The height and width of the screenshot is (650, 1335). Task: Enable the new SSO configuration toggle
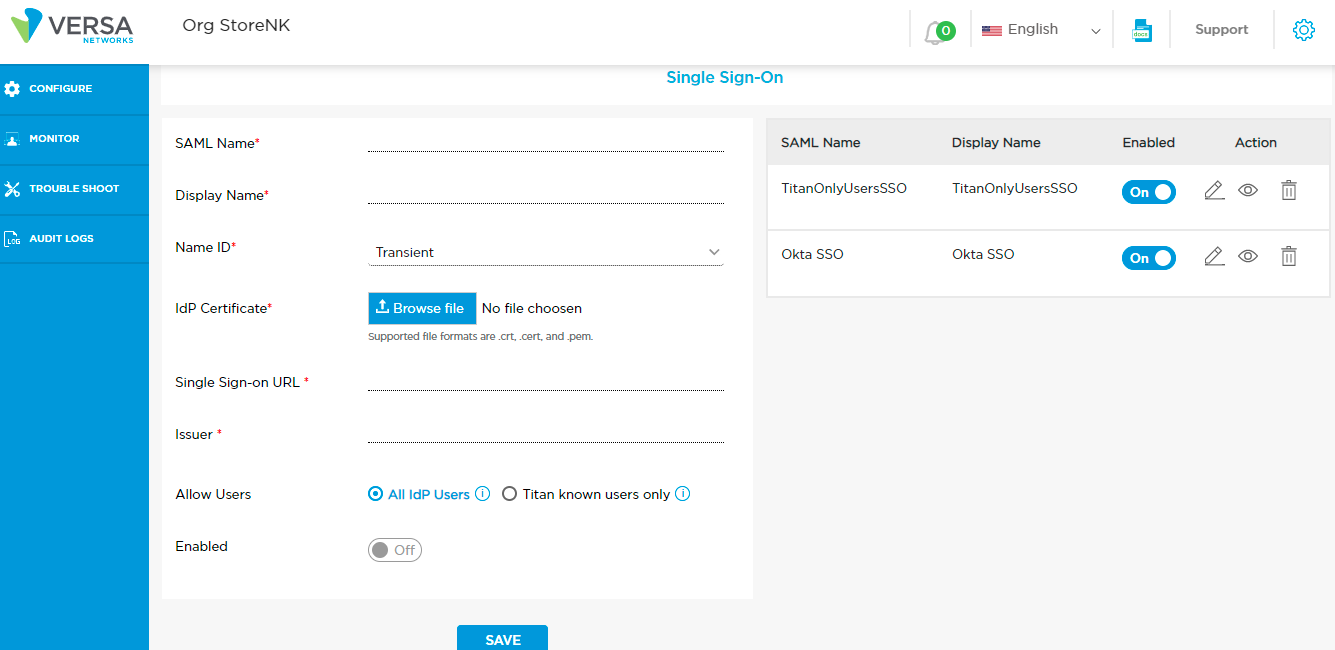395,549
